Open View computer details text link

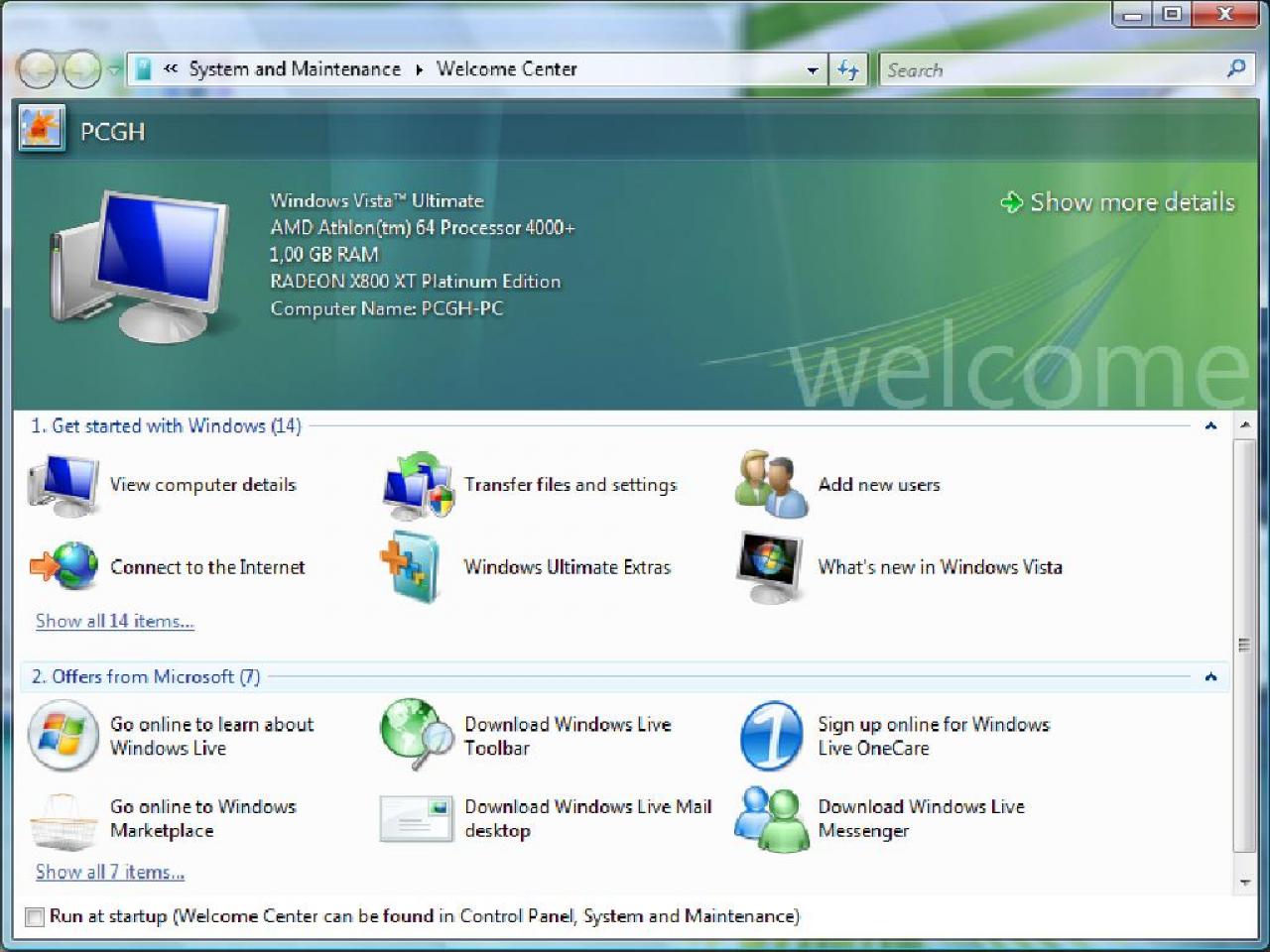(203, 485)
